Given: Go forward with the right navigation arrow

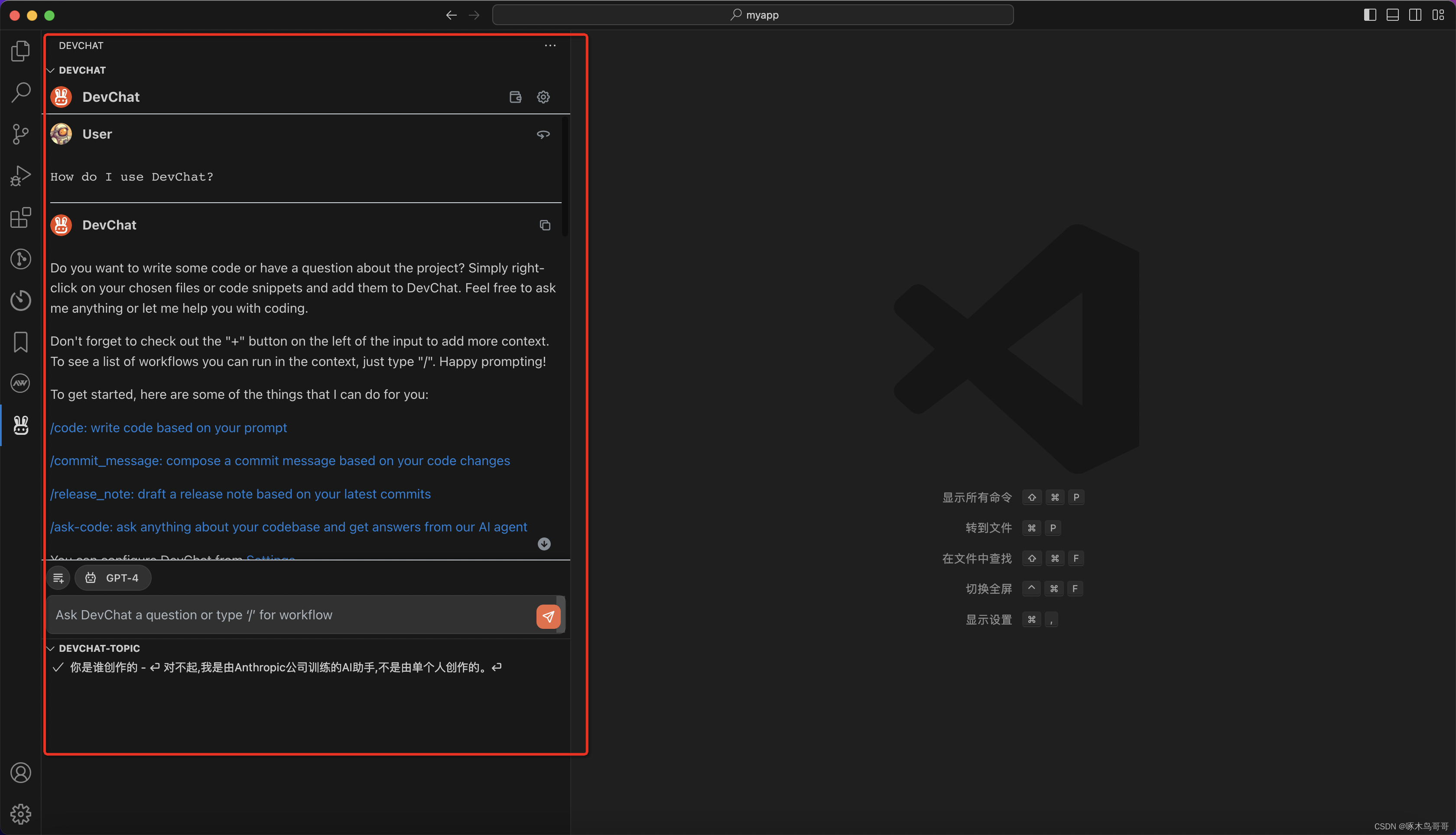Looking at the screenshot, I should click(474, 15).
